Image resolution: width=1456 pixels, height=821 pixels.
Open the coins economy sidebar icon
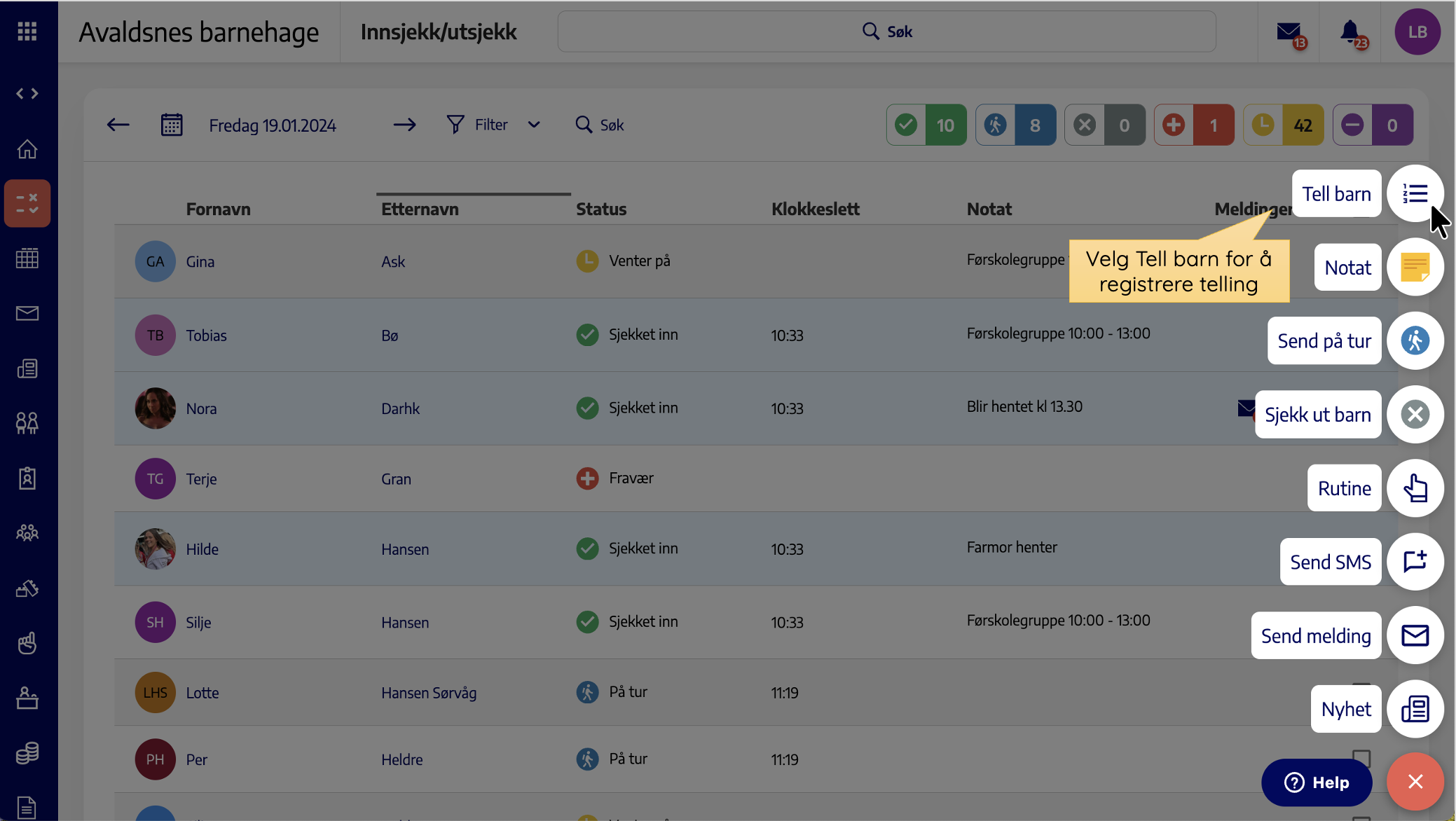[27, 753]
